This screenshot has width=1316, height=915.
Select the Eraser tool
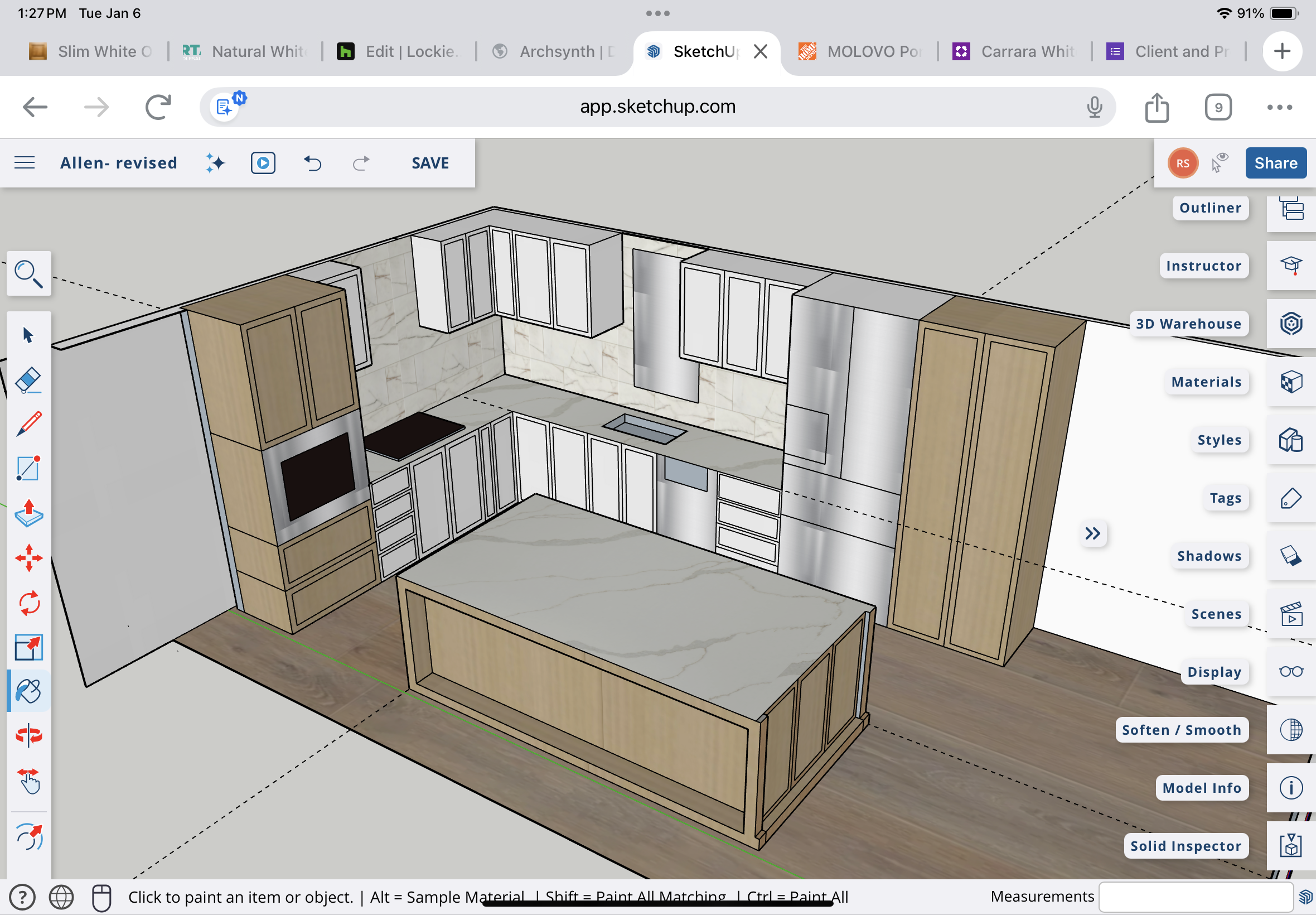point(28,380)
